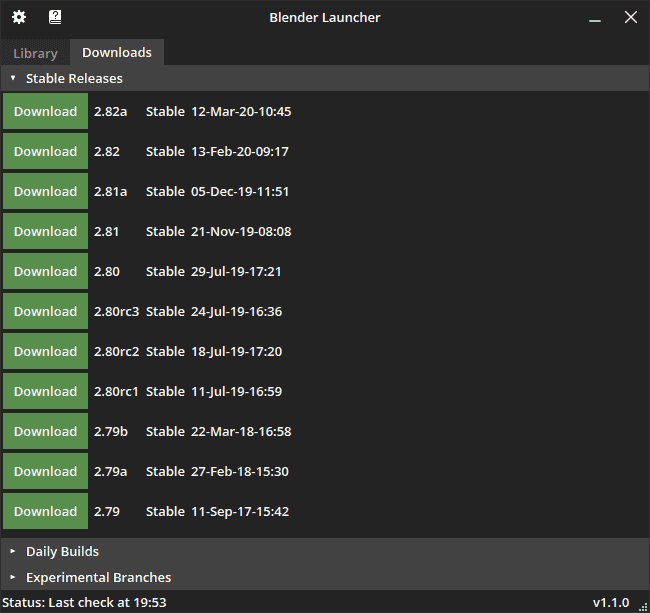The image size is (650, 613).
Task: Click the 29-Jul-19-17:21 date text
Action: pos(236,272)
